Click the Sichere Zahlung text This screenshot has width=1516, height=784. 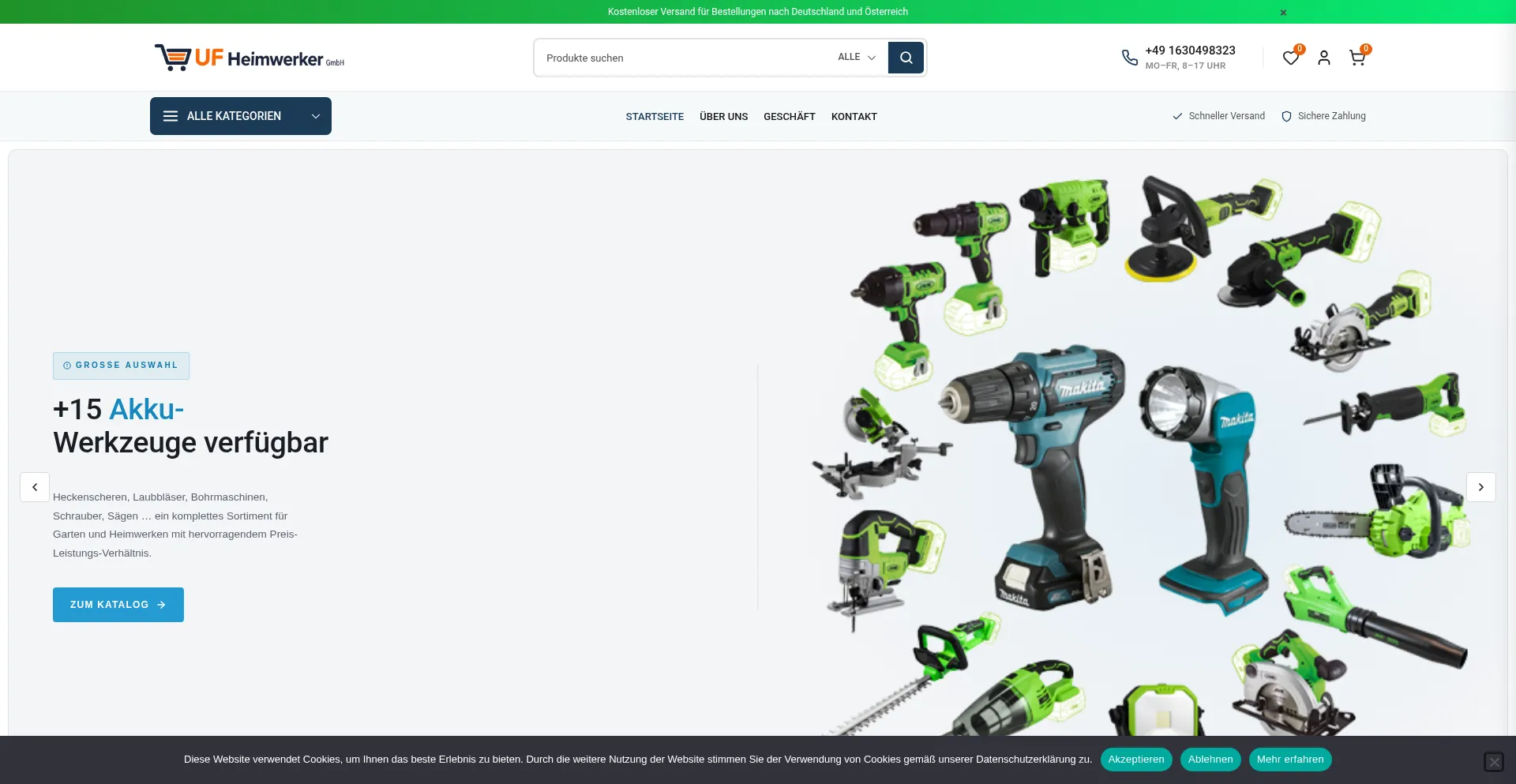1331,116
